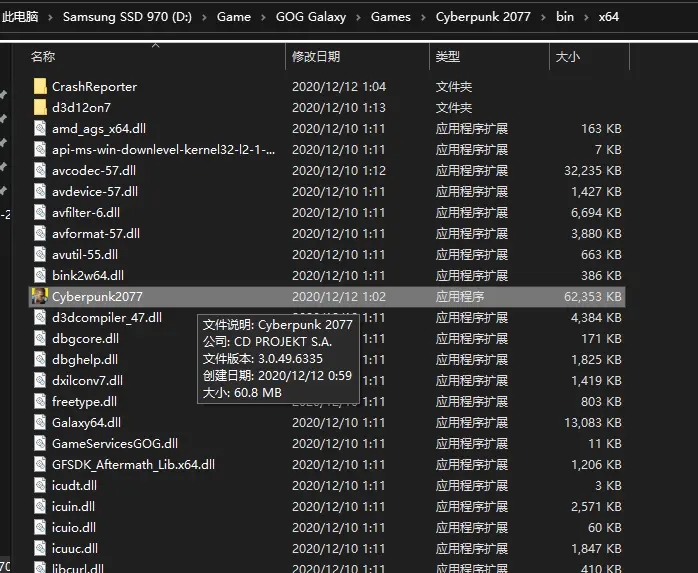Select the avcodec-57.dll file row
This screenshot has height=573, width=698.
coord(327,171)
